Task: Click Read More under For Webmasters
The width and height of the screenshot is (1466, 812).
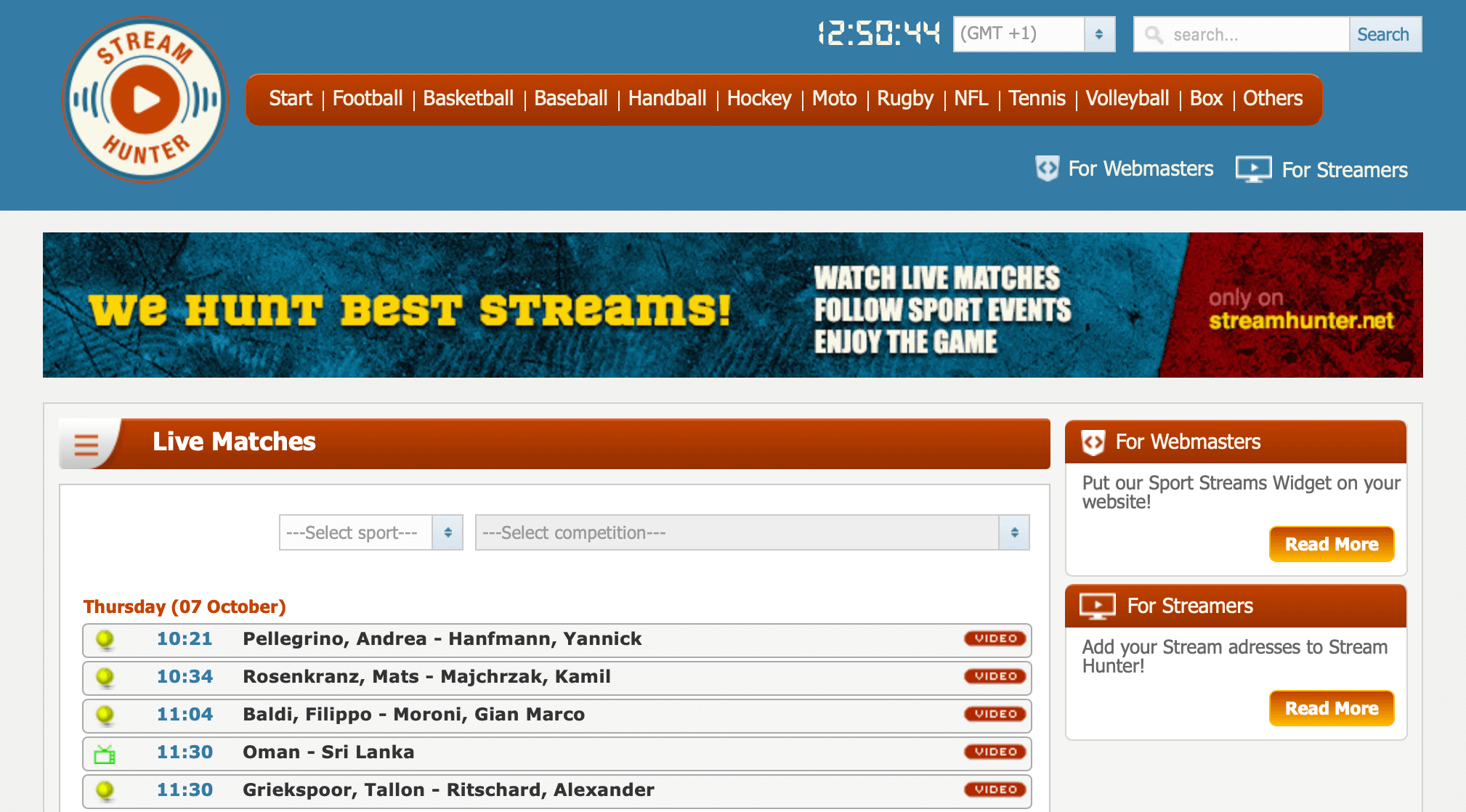Action: coord(1331,544)
